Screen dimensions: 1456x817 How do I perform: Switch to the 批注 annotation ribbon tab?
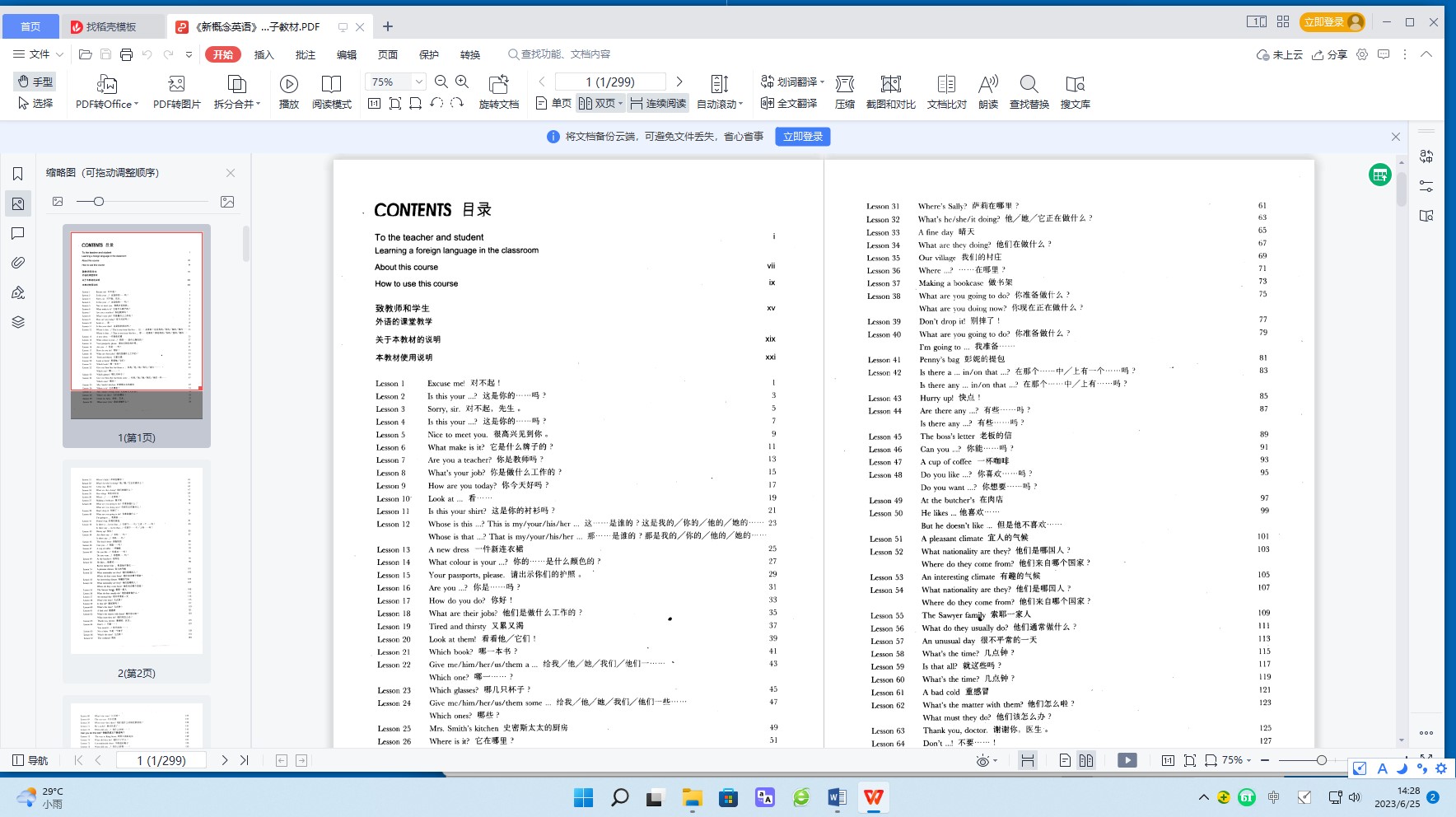click(306, 54)
